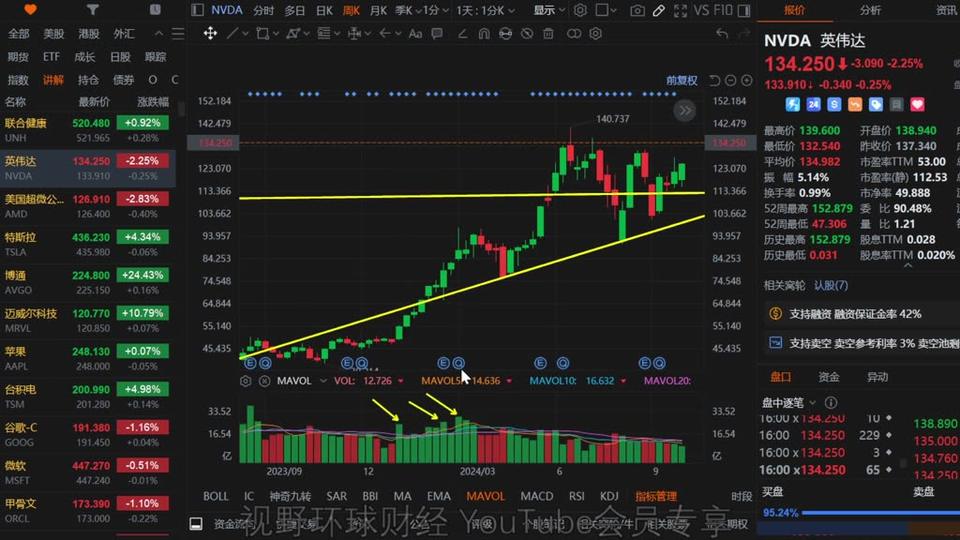
Task: Redo the drawing action
Action: [x=744, y=33]
